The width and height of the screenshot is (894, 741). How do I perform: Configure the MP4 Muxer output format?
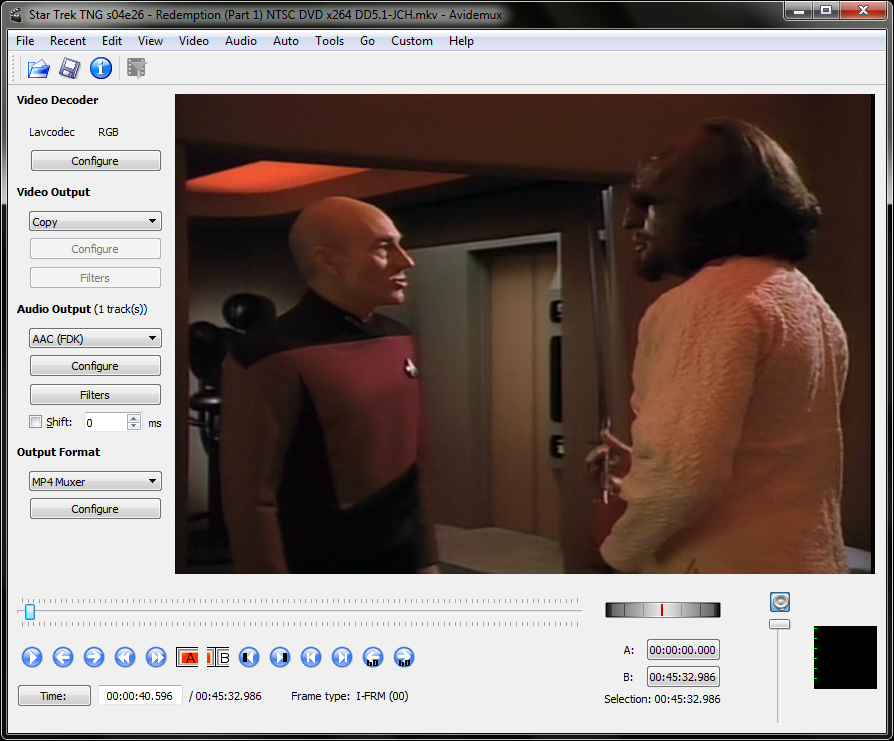tap(95, 508)
